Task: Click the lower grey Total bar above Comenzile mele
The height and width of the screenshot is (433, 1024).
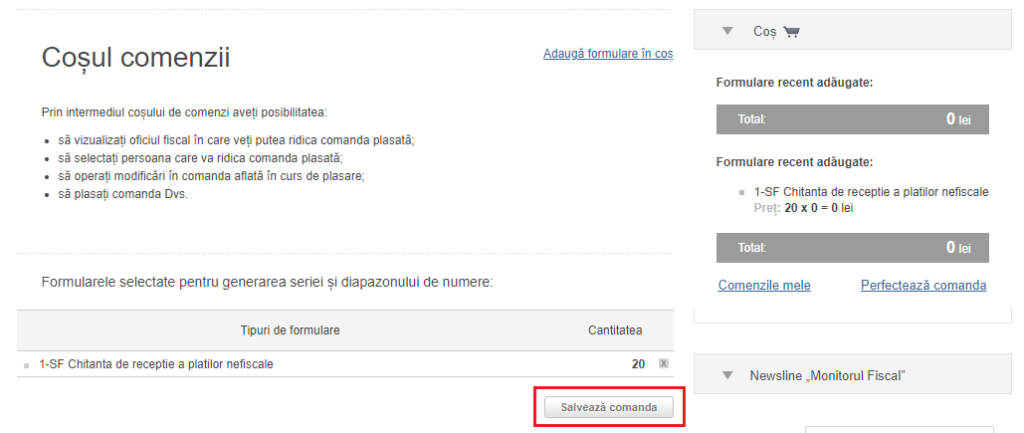Action: pyautogui.click(x=852, y=248)
